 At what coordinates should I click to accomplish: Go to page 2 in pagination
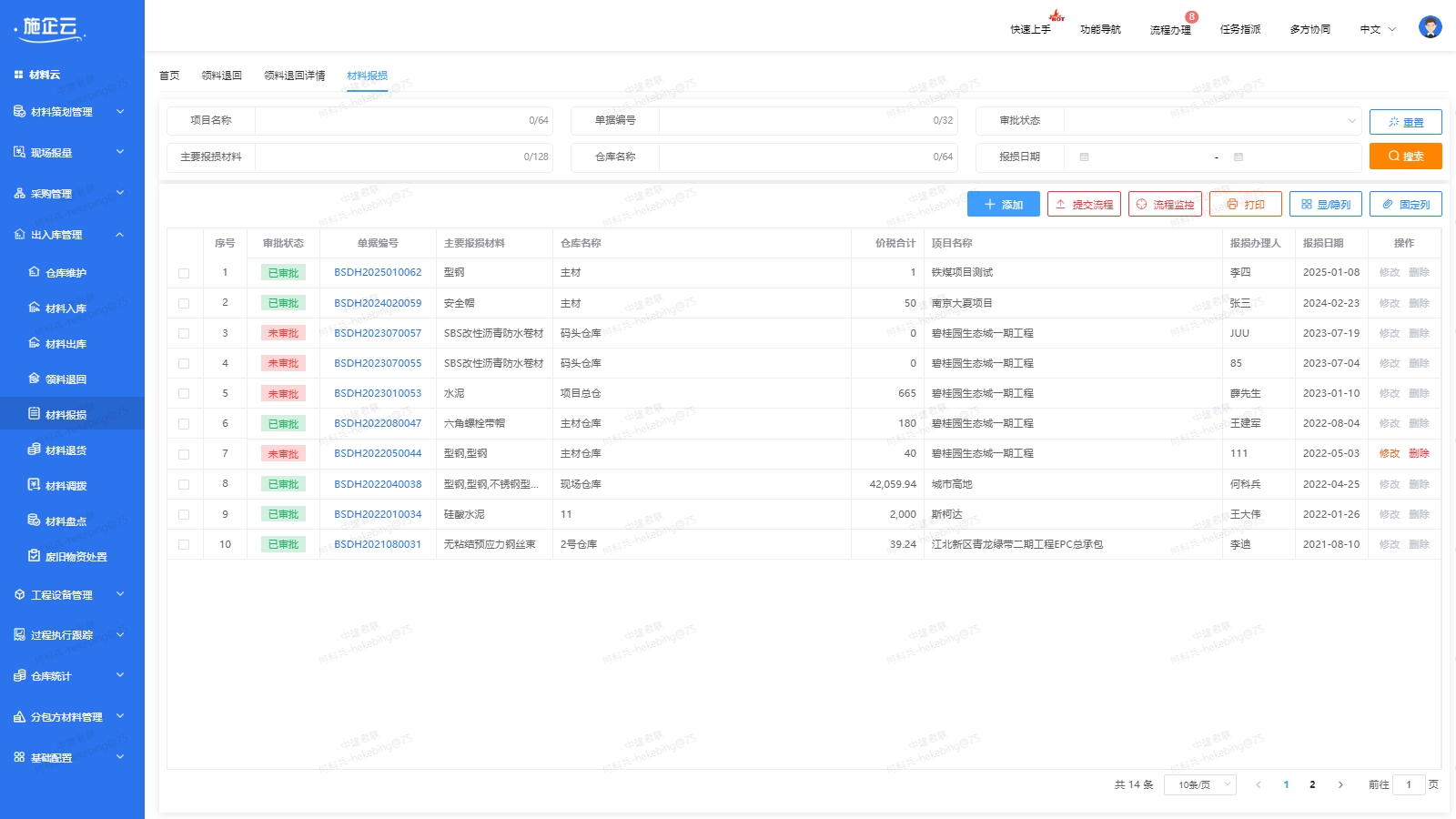pyautogui.click(x=1312, y=784)
